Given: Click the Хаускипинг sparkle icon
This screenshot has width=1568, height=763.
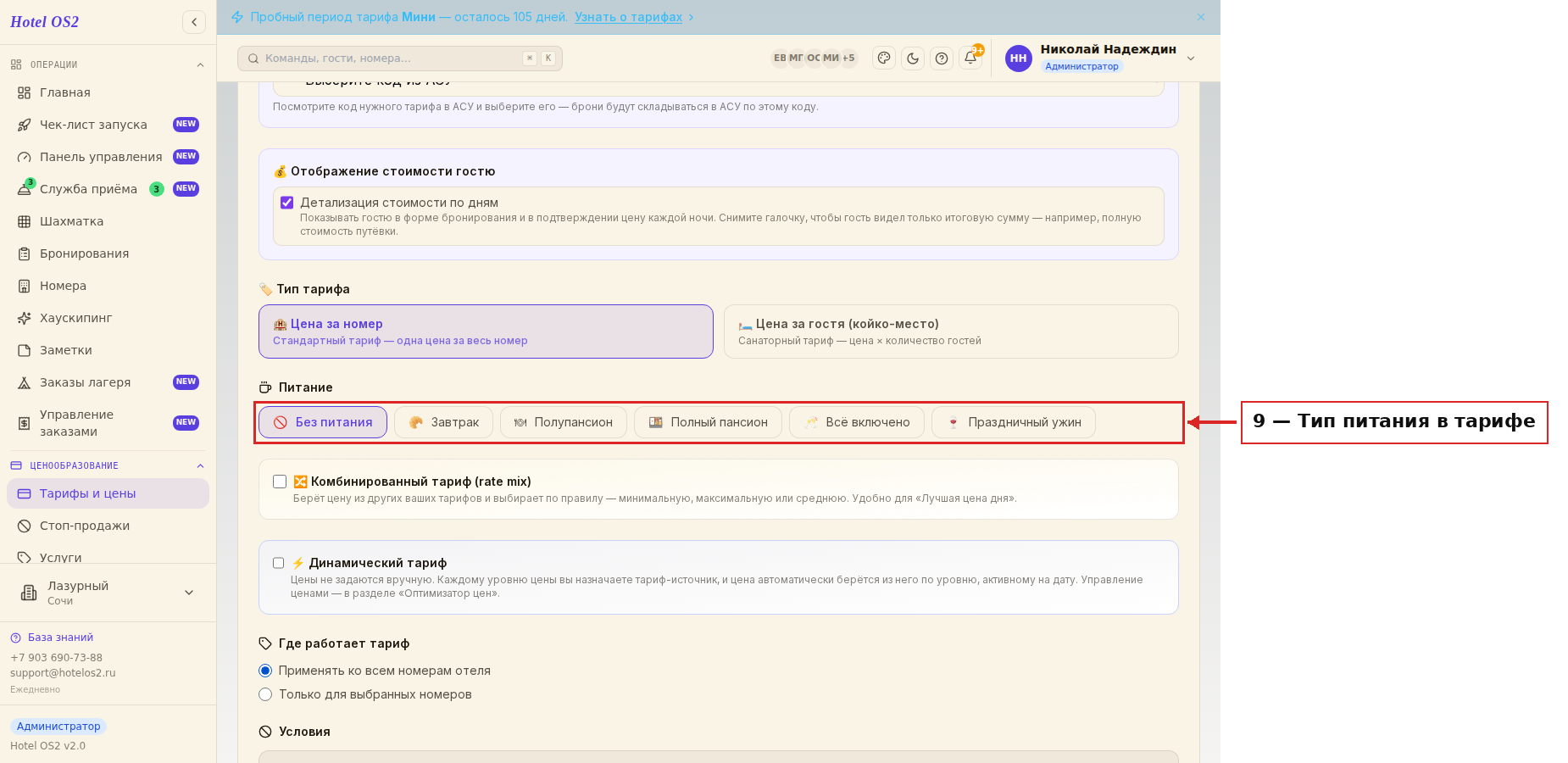Looking at the screenshot, I should click(25, 318).
